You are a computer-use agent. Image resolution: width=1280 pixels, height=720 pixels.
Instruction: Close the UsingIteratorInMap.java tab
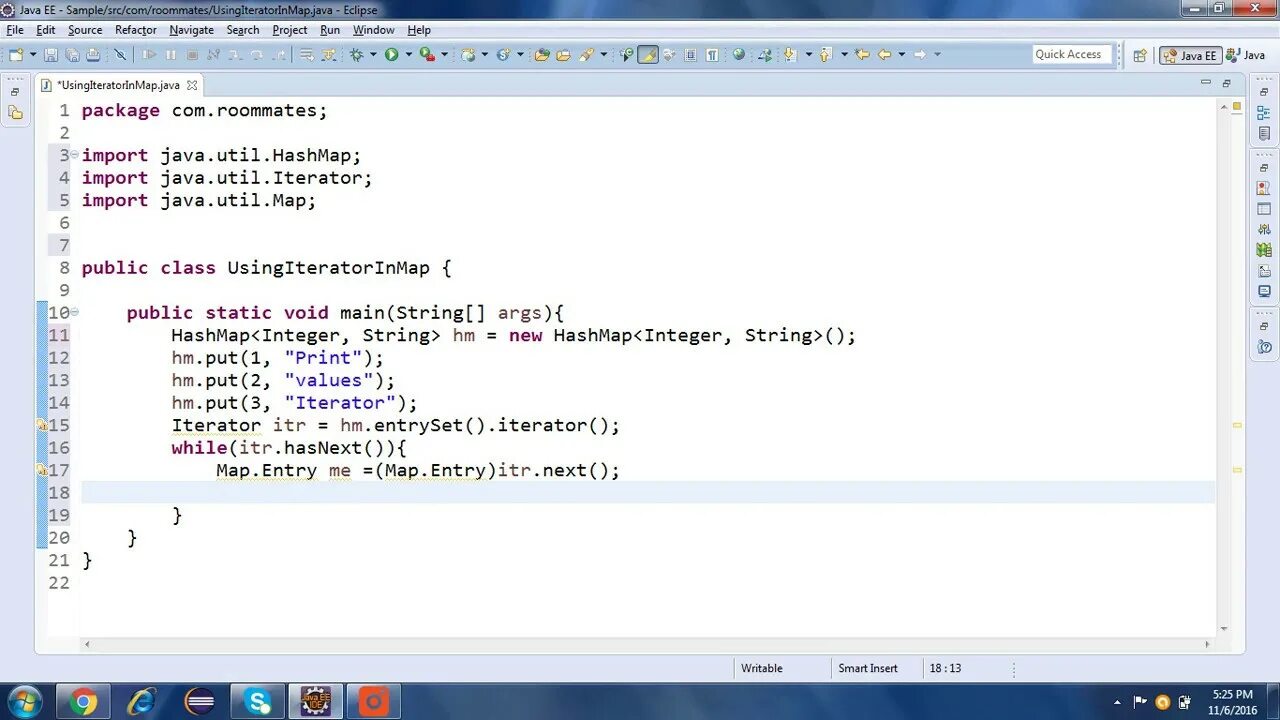coord(192,86)
